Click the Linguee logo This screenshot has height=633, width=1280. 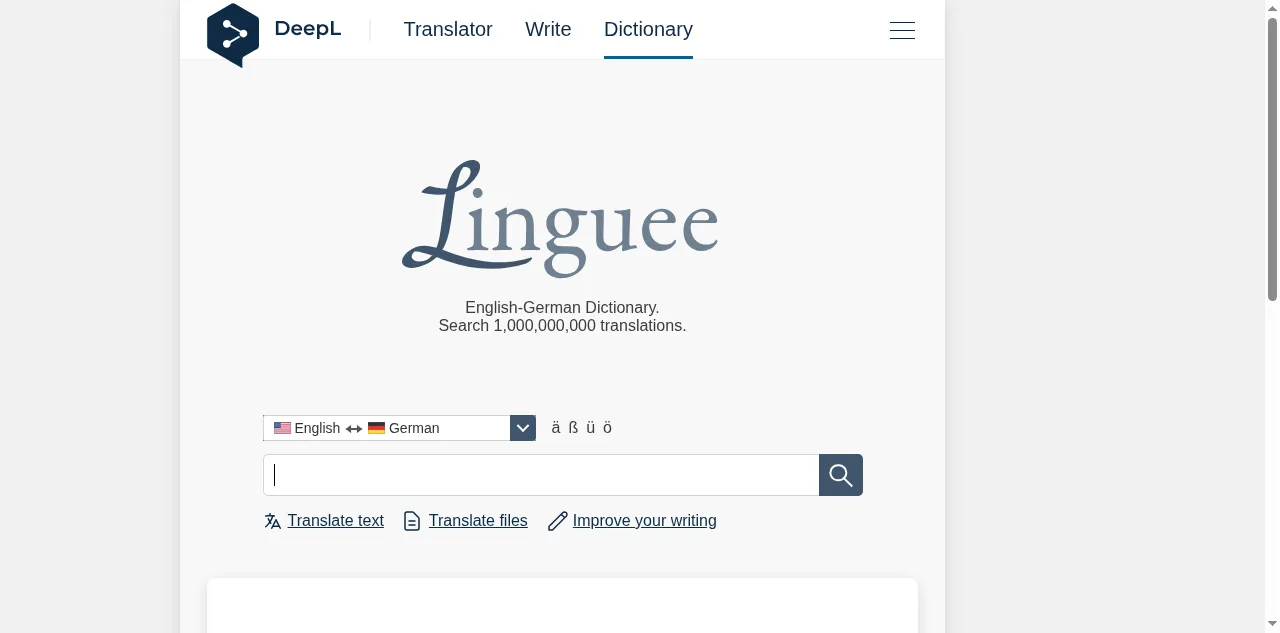(560, 219)
